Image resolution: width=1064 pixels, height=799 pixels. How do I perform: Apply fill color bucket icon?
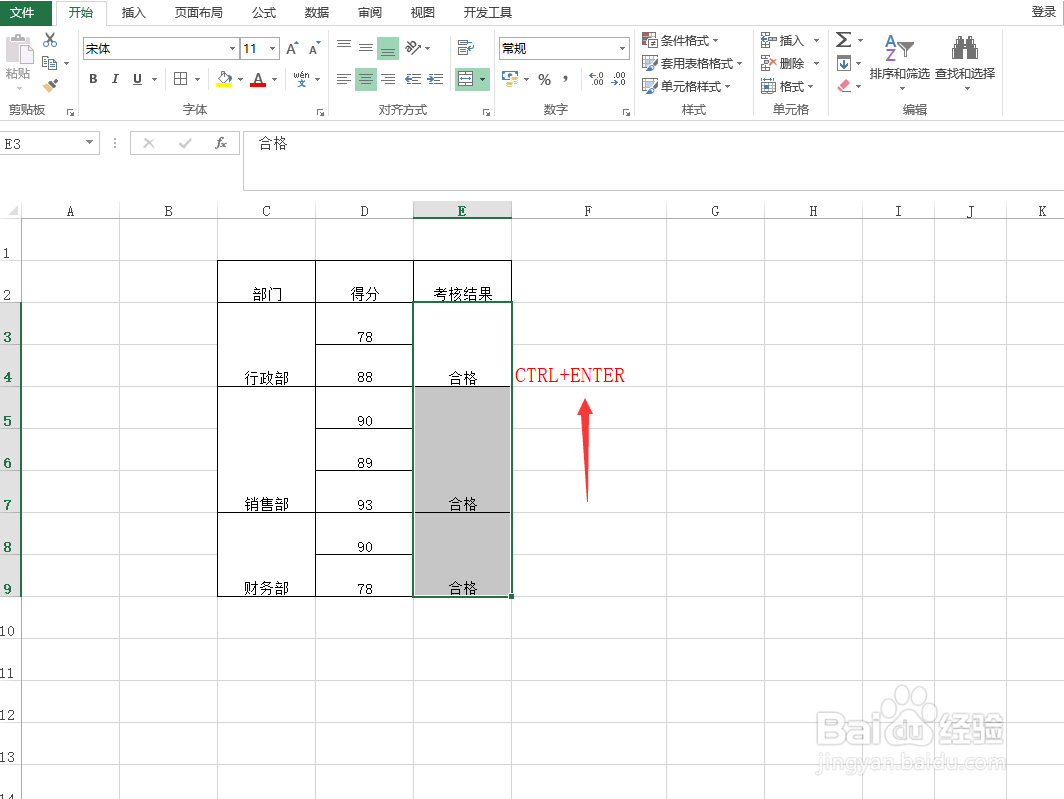click(x=225, y=79)
